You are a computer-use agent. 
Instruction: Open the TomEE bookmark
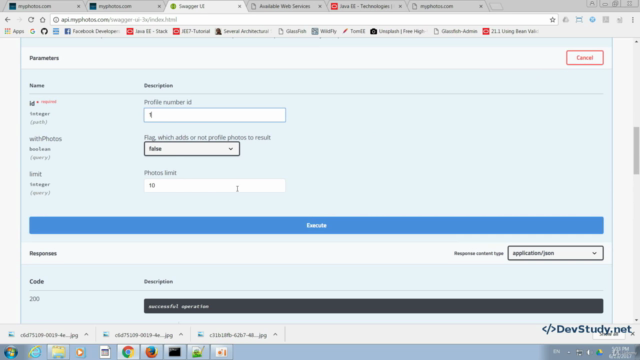(x=353, y=31)
